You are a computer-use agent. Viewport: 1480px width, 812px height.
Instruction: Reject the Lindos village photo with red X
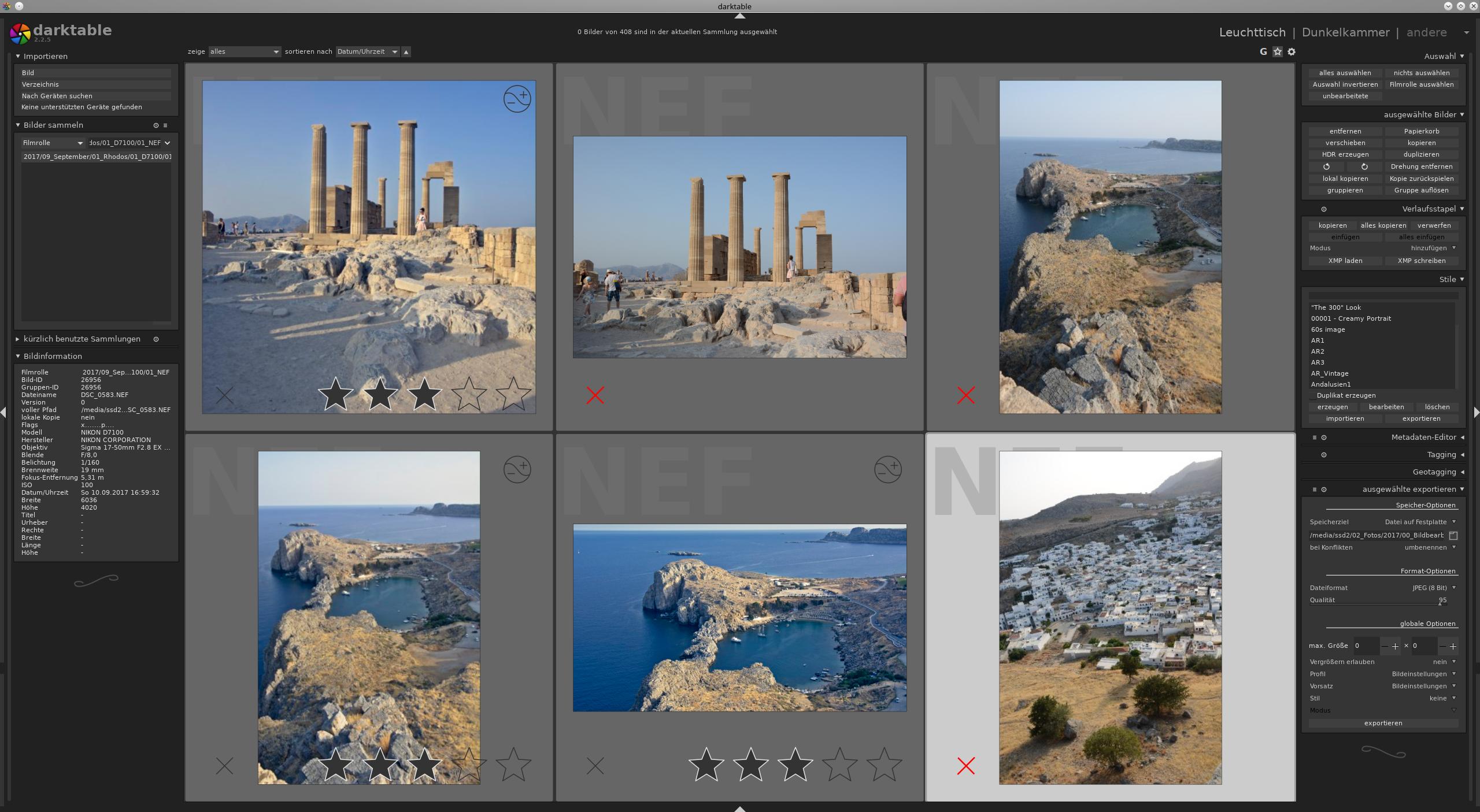tap(965, 766)
